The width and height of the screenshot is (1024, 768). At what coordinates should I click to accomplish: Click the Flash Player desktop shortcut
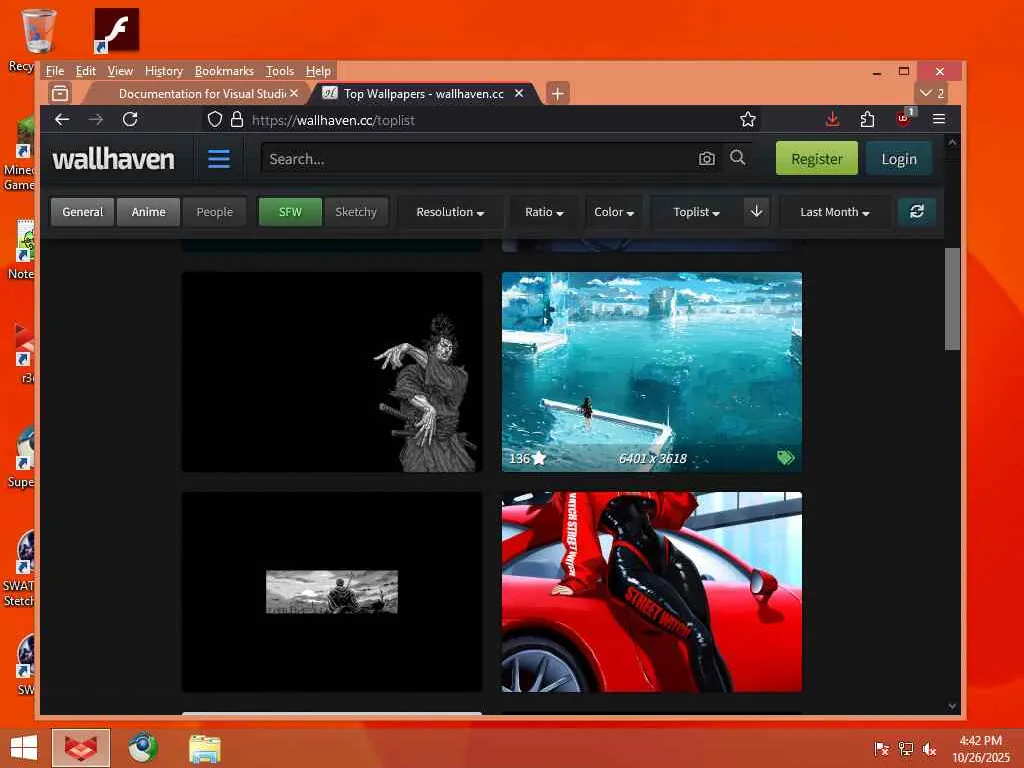tap(116, 31)
